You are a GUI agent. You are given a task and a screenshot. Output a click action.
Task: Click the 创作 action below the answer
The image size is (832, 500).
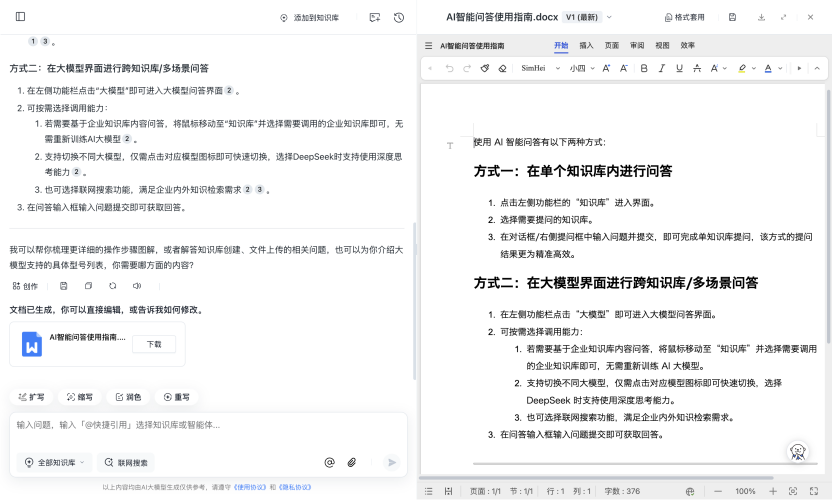click(x=25, y=286)
